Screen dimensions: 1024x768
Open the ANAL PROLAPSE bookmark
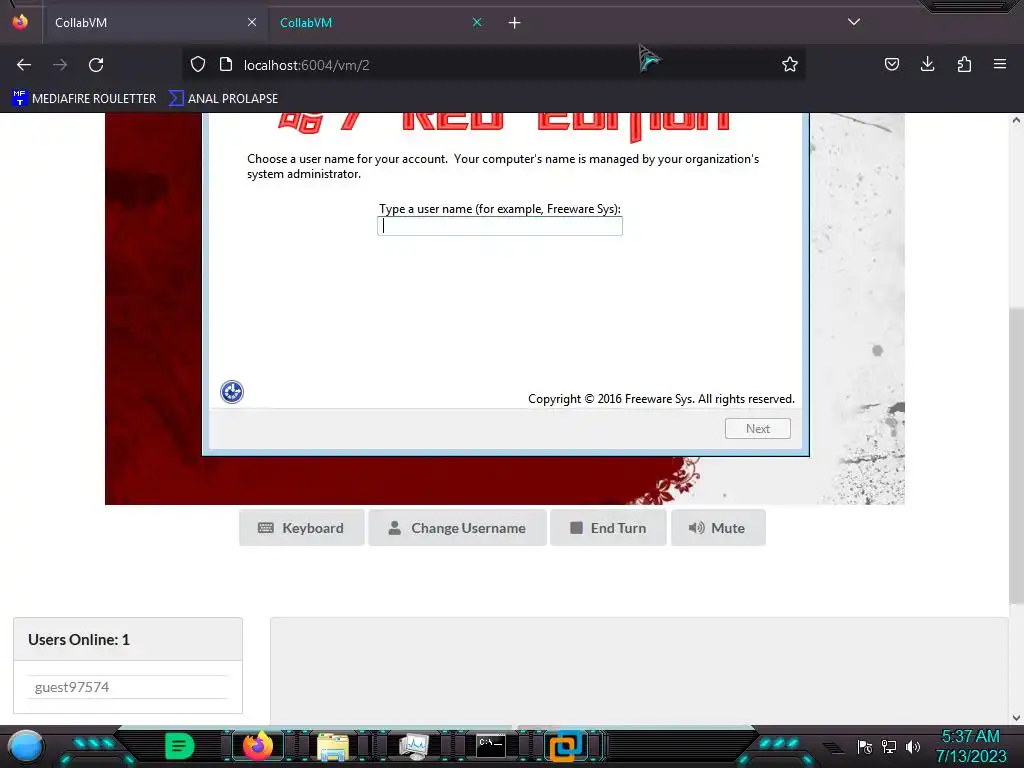point(224,99)
